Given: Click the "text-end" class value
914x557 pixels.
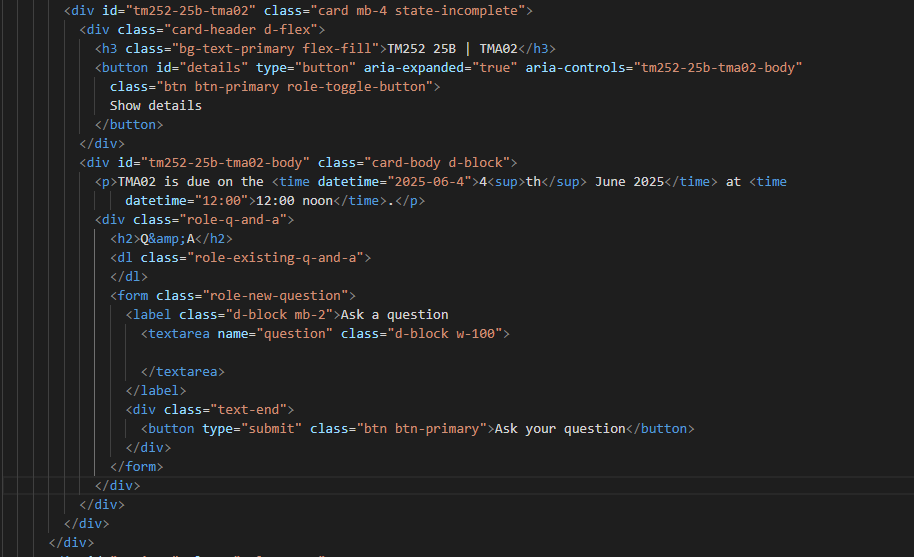Looking at the screenshot, I should tap(248, 410).
